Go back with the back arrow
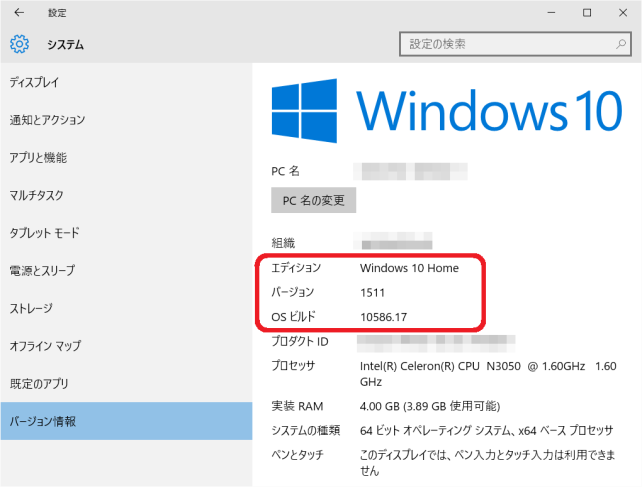The height and width of the screenshot is (487, 642). pyautogui.click(x=19, y=13)
